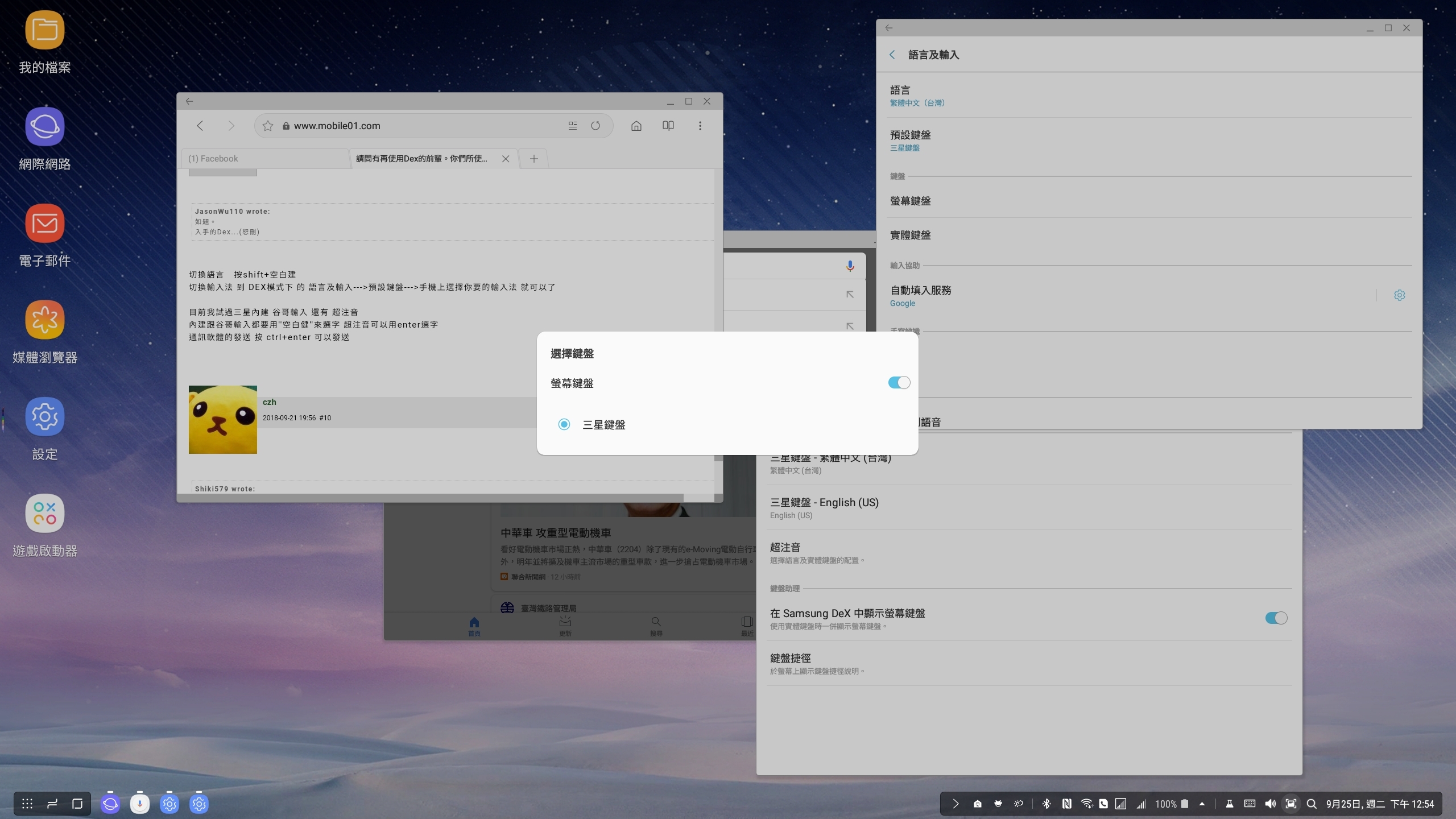Open browser three-dot menu

click(700, 126)
